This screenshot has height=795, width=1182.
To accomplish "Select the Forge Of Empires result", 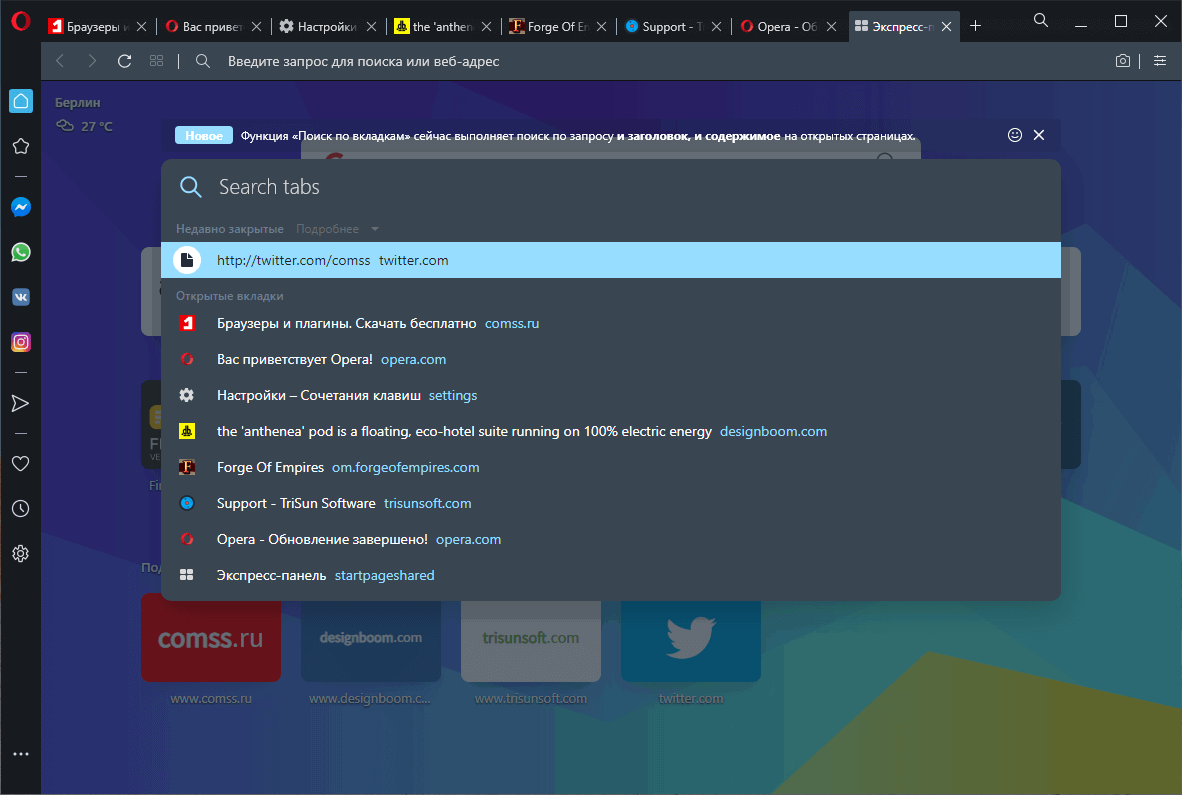I will click(611, 467).
